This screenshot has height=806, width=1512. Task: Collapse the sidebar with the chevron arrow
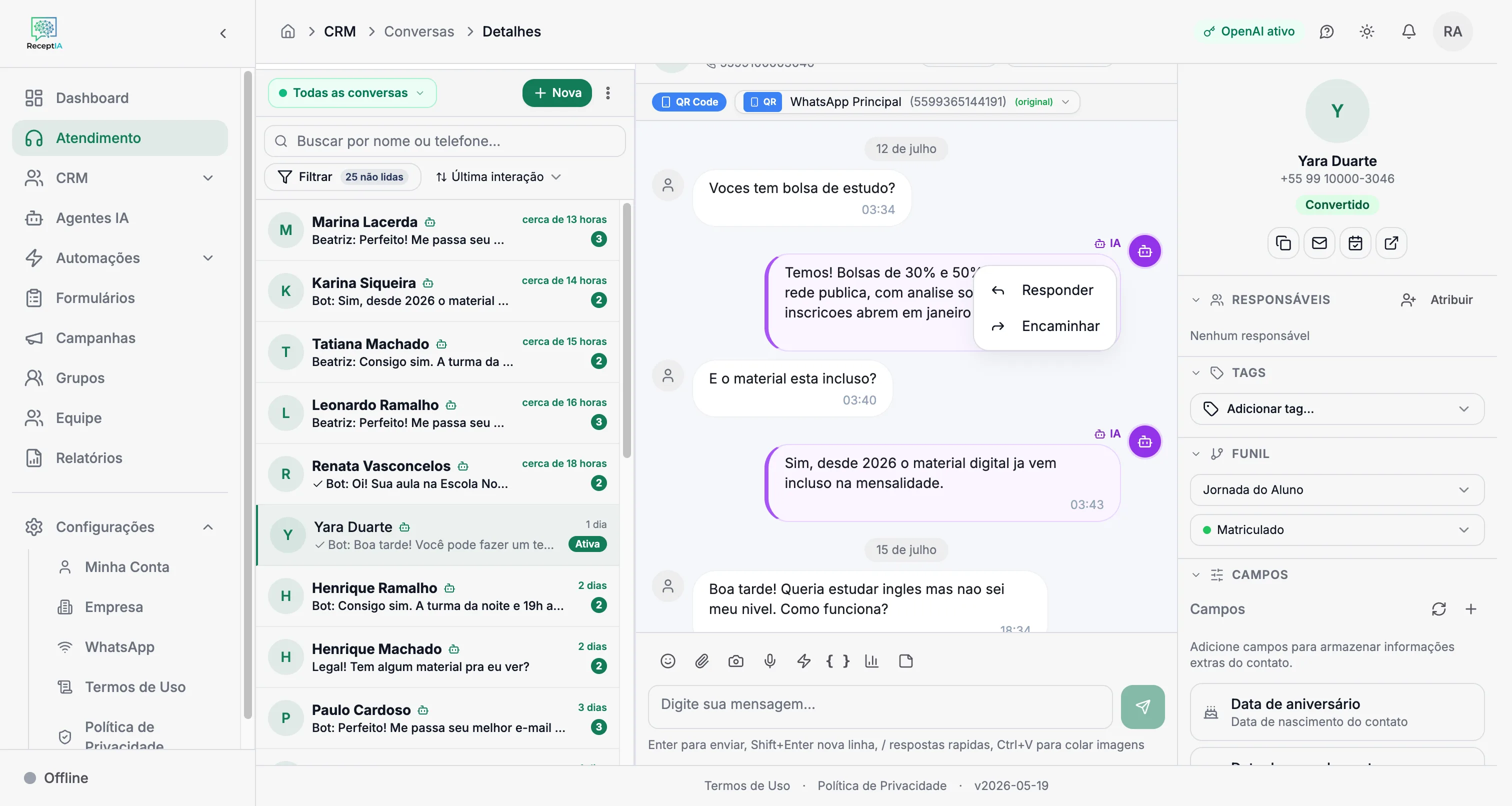223,33
